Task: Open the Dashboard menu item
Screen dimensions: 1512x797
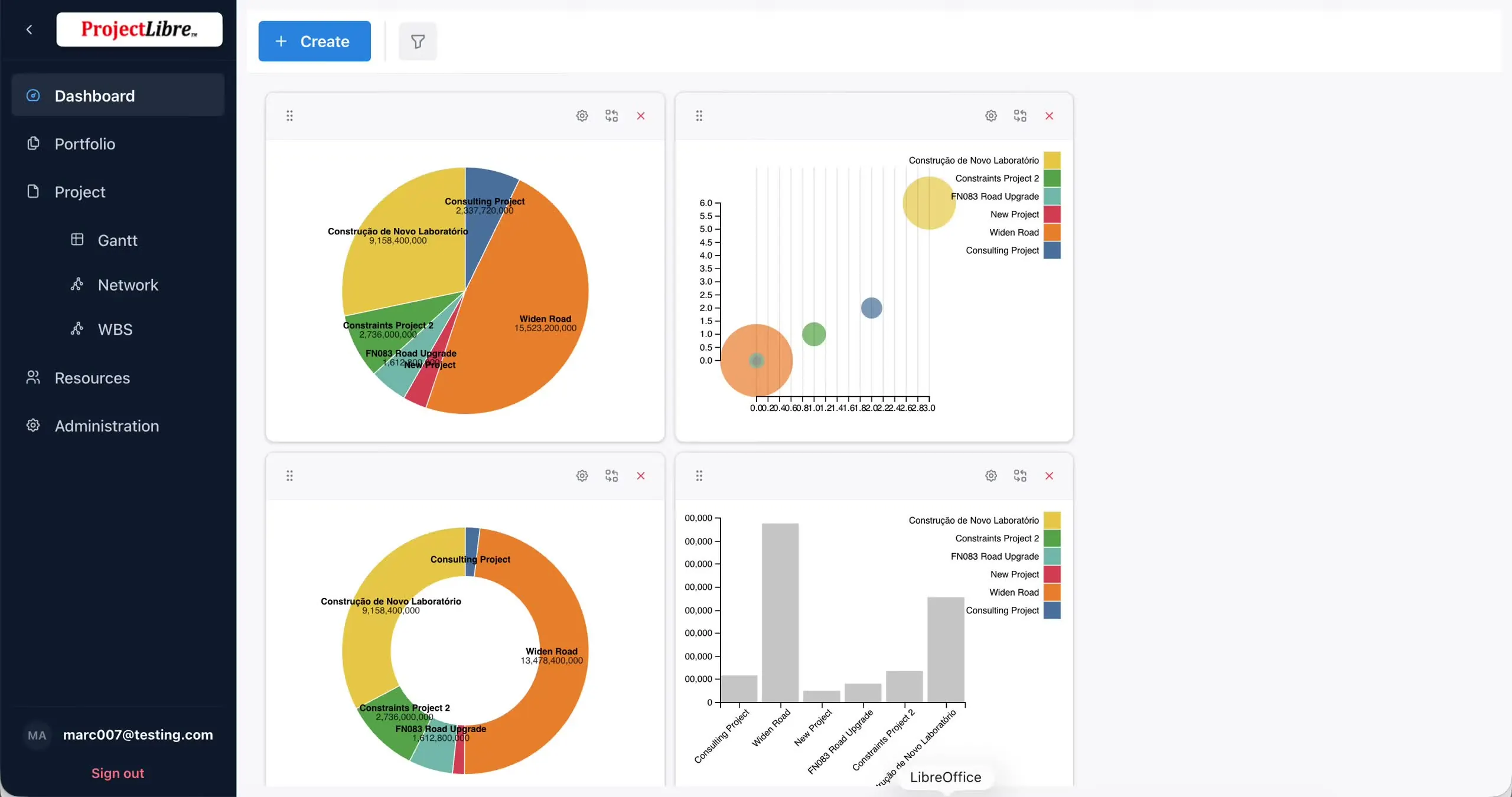Action: click(118, 95)
